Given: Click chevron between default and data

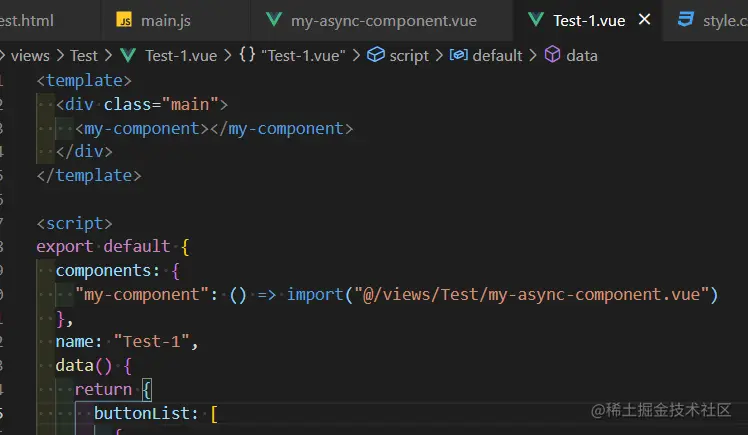Looking at the screenshot, I should [x=533, y=56].
